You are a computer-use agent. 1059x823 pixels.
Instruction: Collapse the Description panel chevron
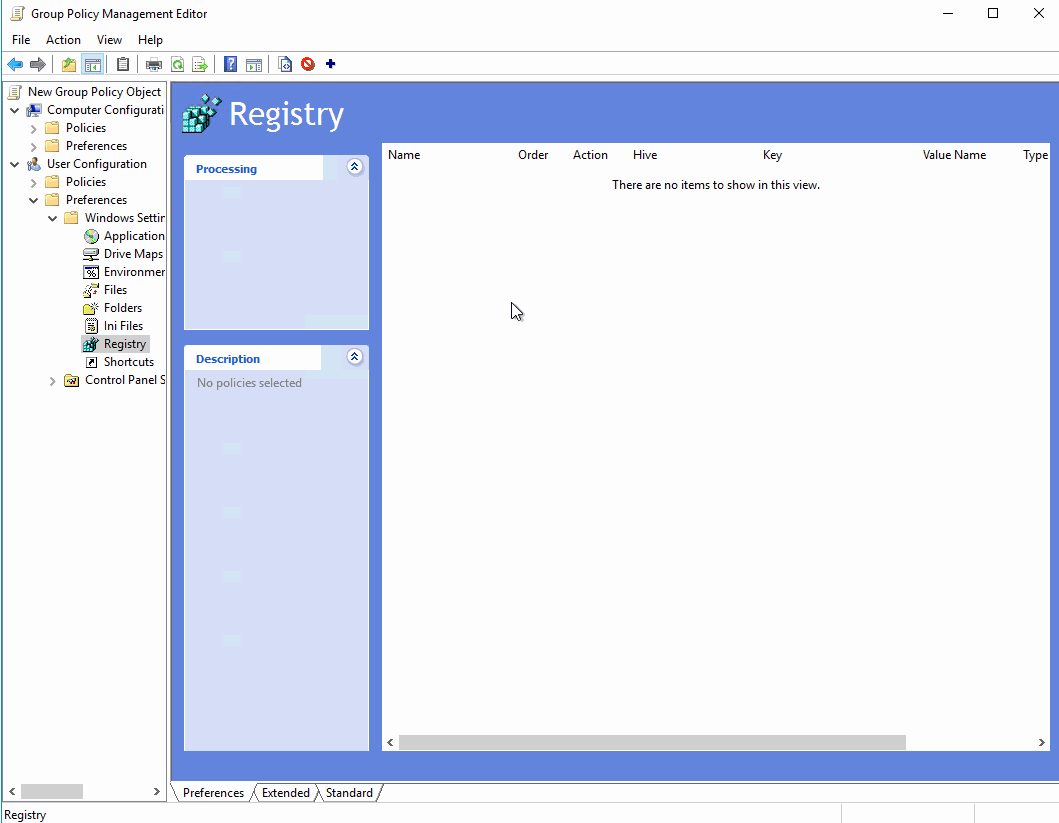[354, 356]
